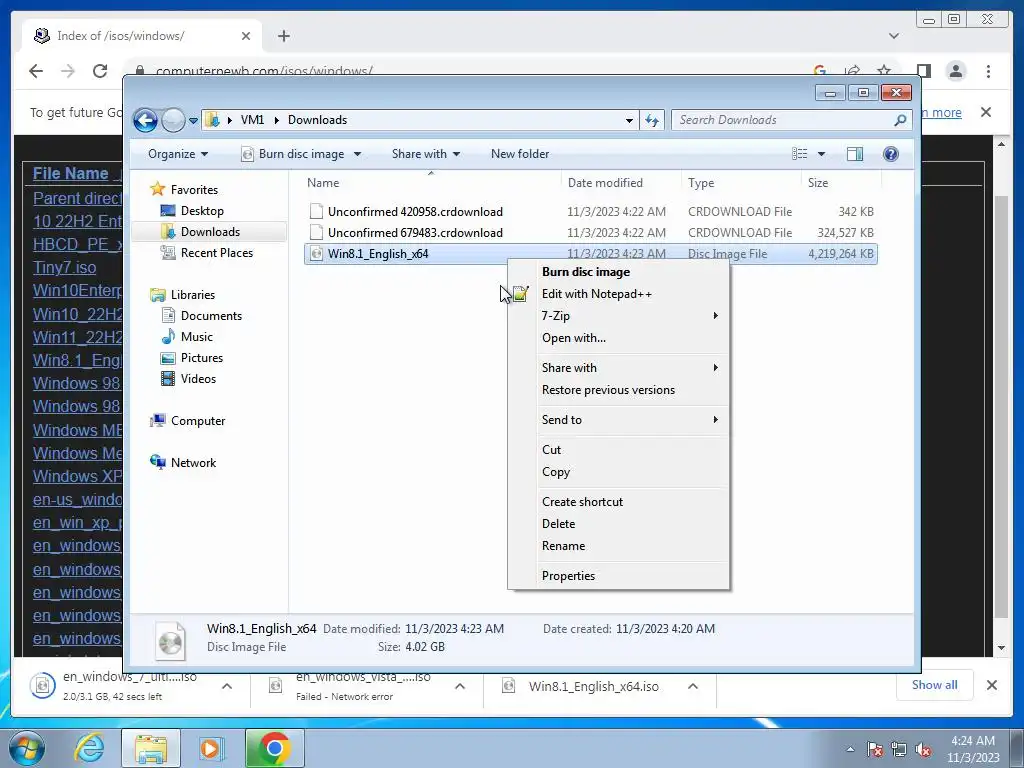Click Show all downloads in Chrome

tap(935, 685)
